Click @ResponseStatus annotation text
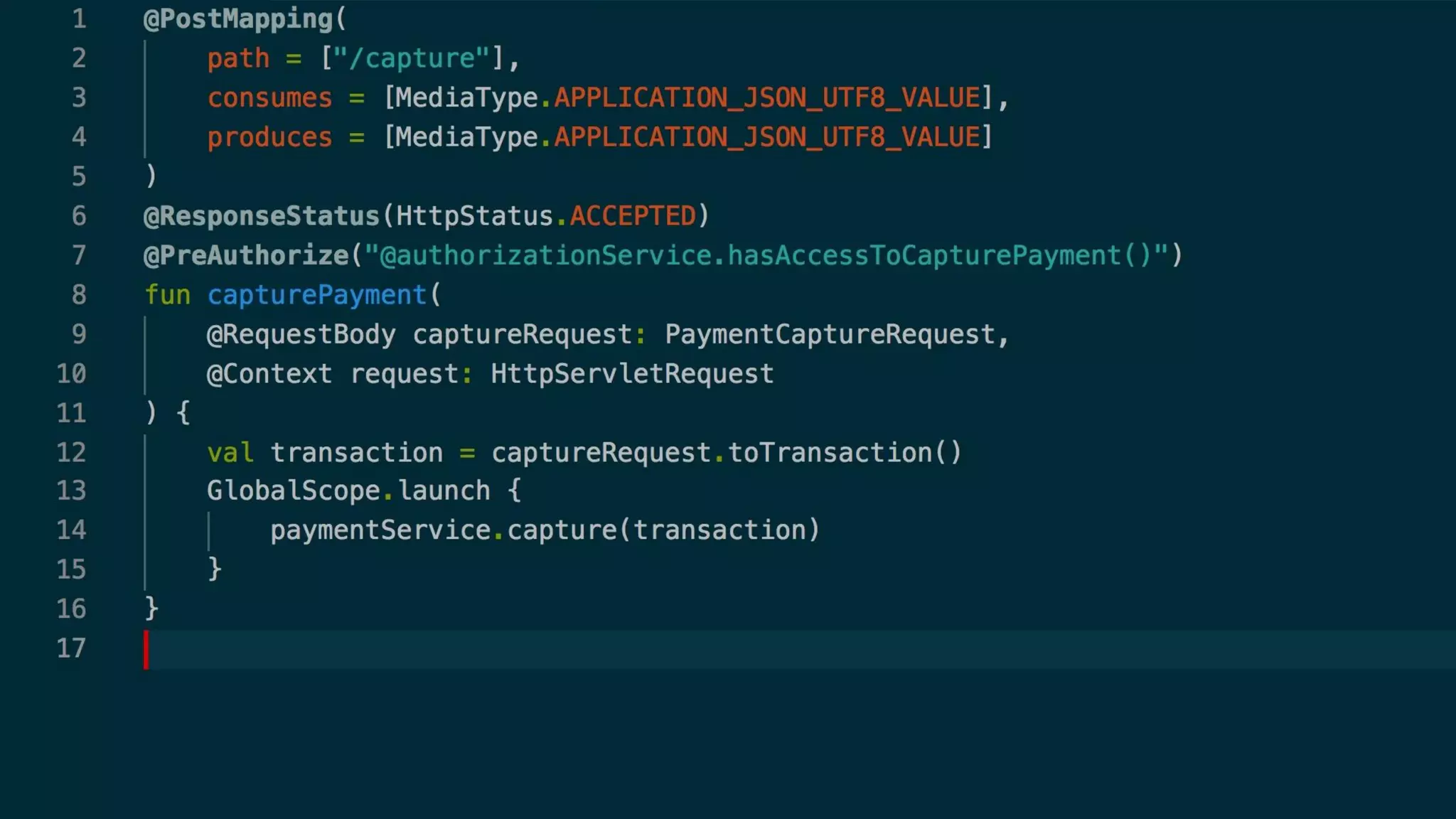The image size is (1456, 819). (x=262, y=216)
